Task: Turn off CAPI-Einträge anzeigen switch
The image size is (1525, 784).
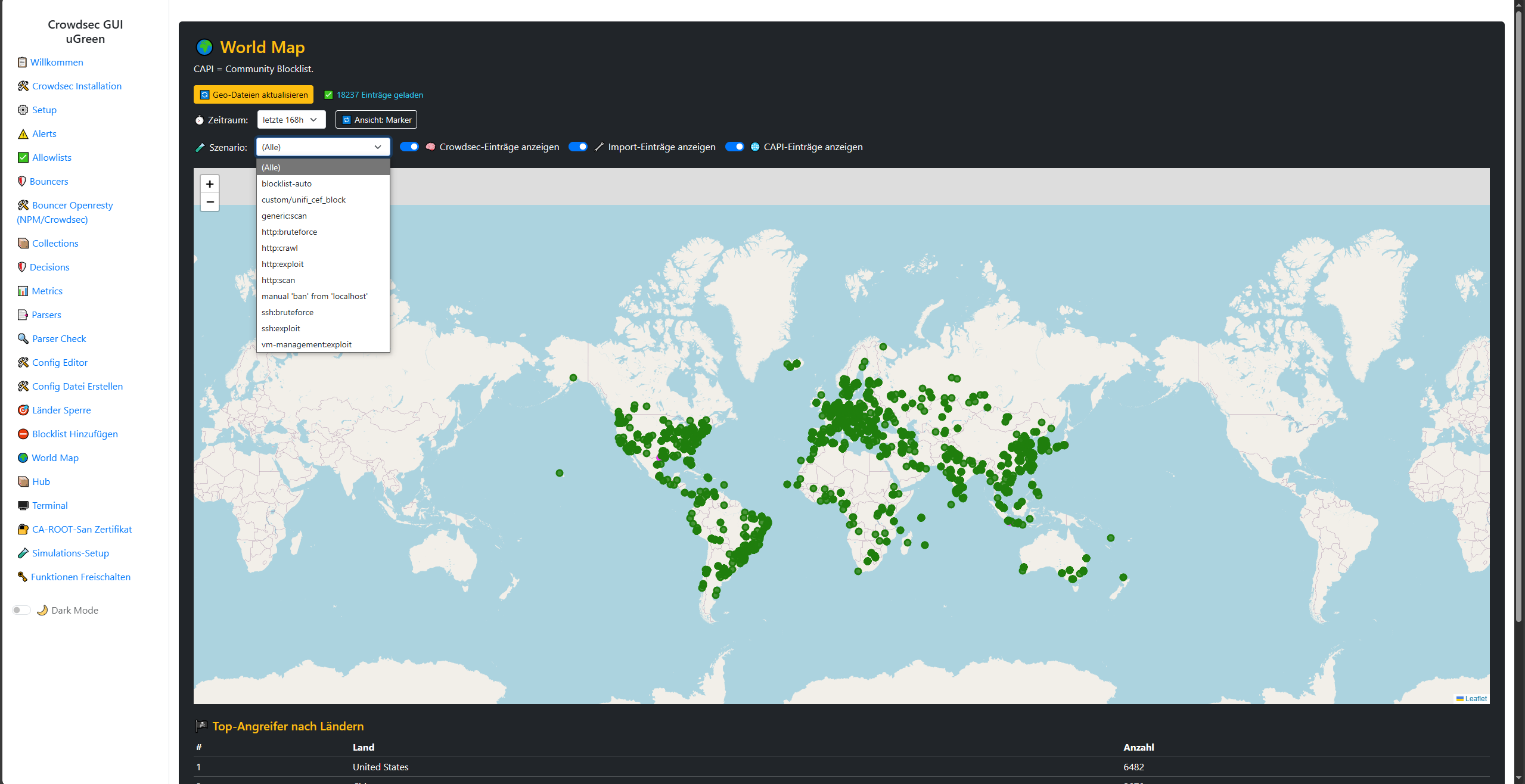Action: [734, 147]
